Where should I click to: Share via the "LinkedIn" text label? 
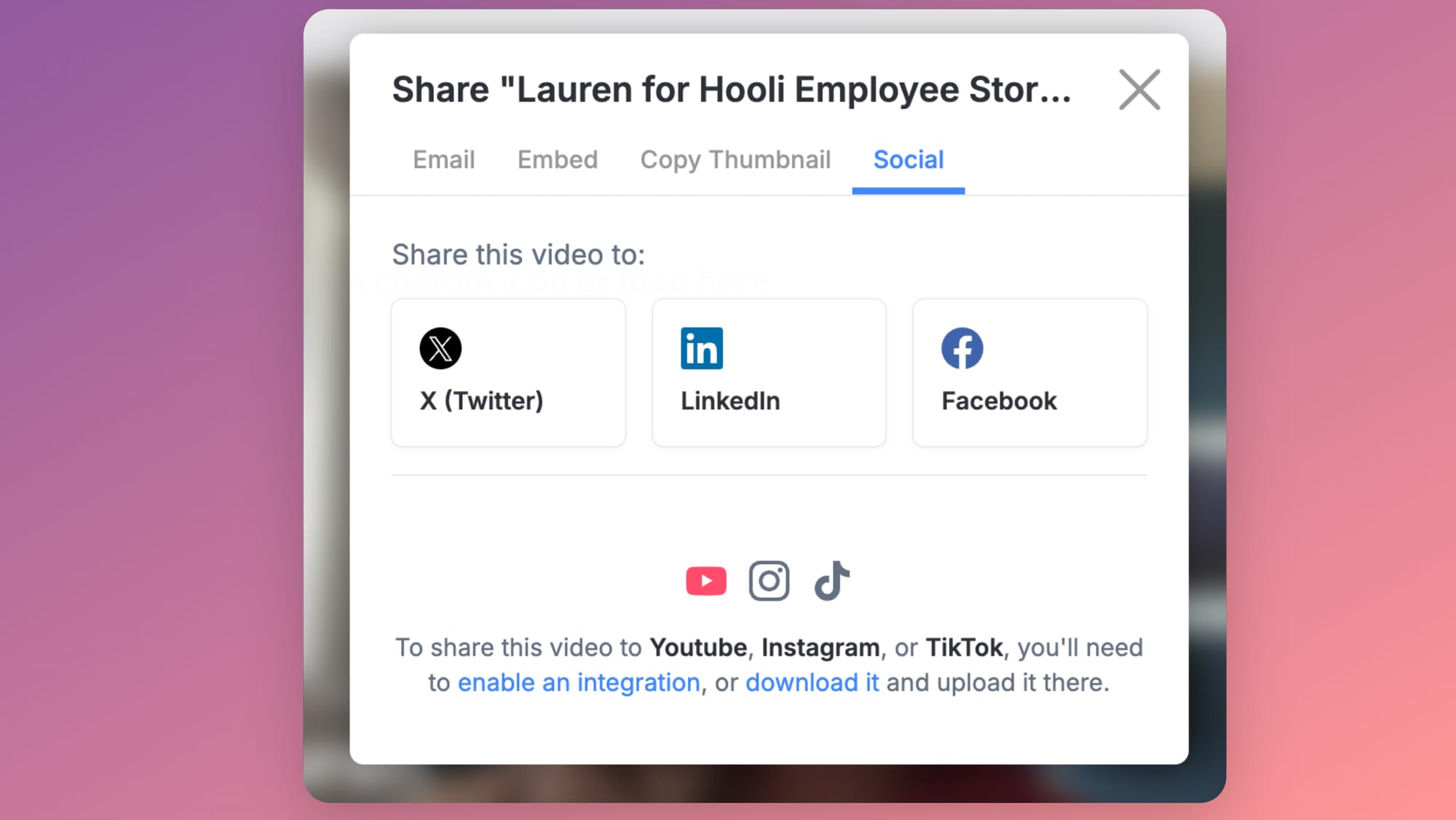coord(730,401)
